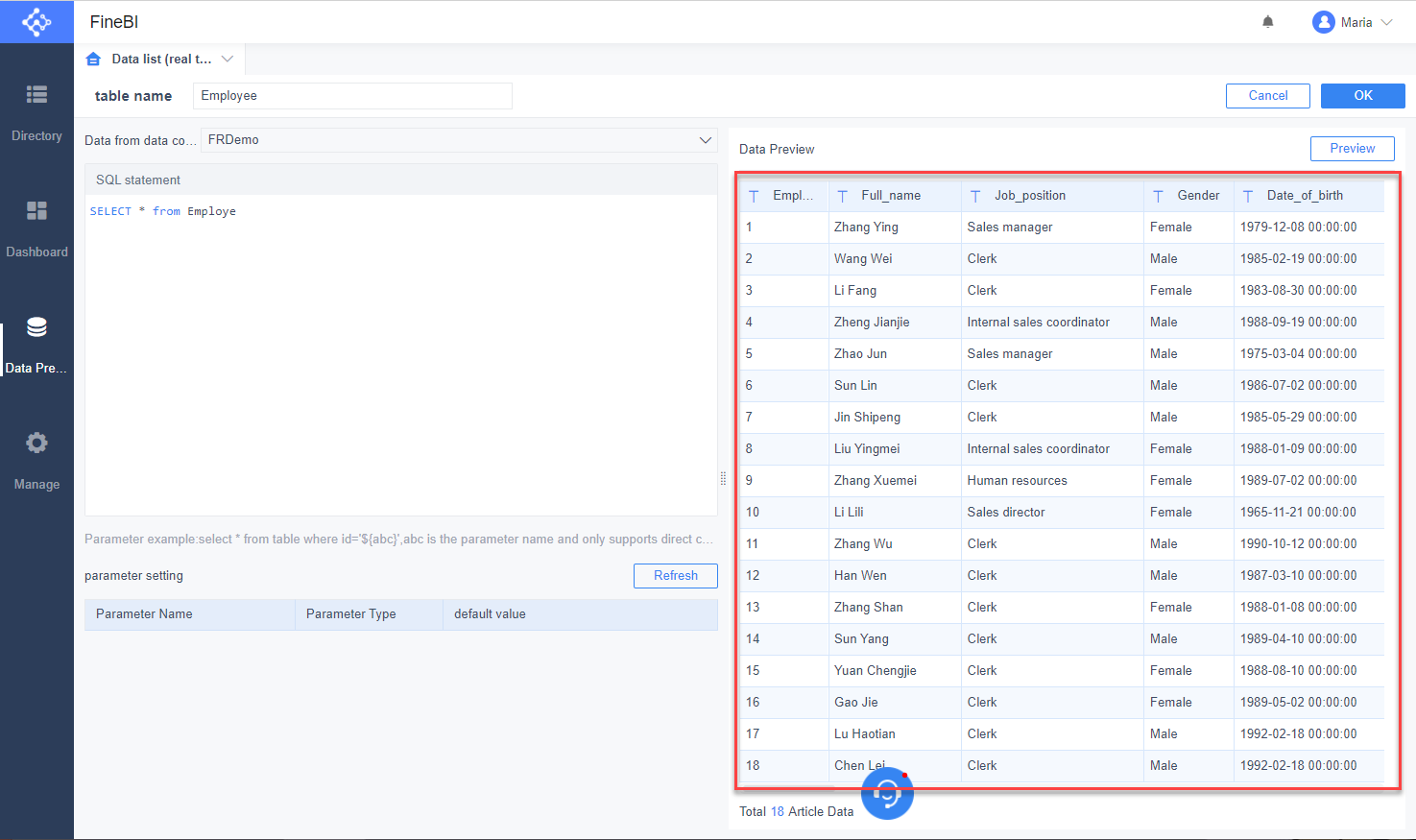The height and width of the screenshot is (840, 1416).
Task: Click the Parameter Name column header
Action: click(x=190, y=614)
